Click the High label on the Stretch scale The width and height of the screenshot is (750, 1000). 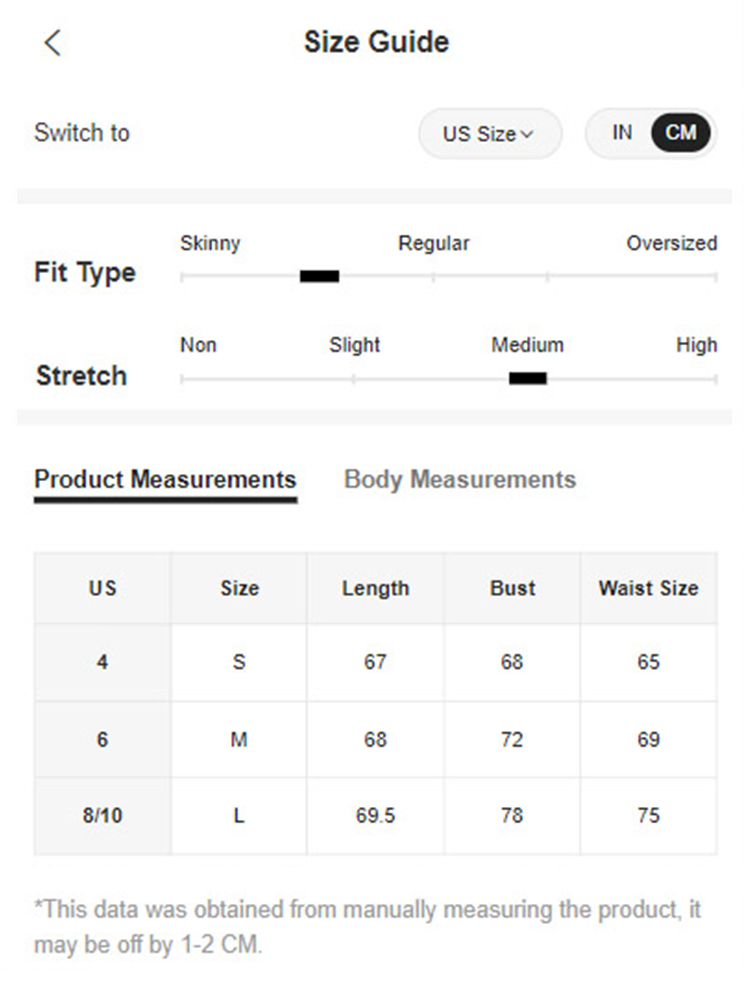697,345
